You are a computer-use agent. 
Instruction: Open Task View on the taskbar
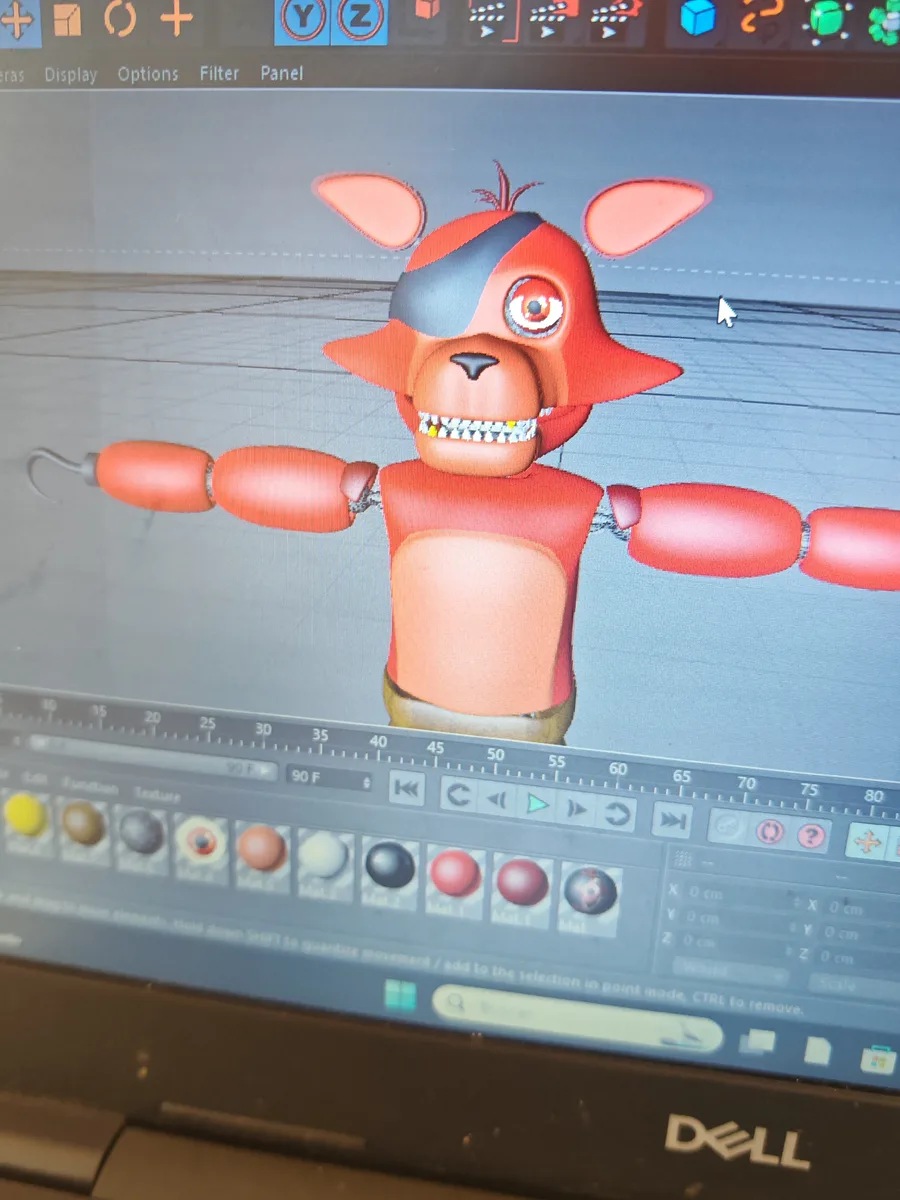pos(758,1041)
